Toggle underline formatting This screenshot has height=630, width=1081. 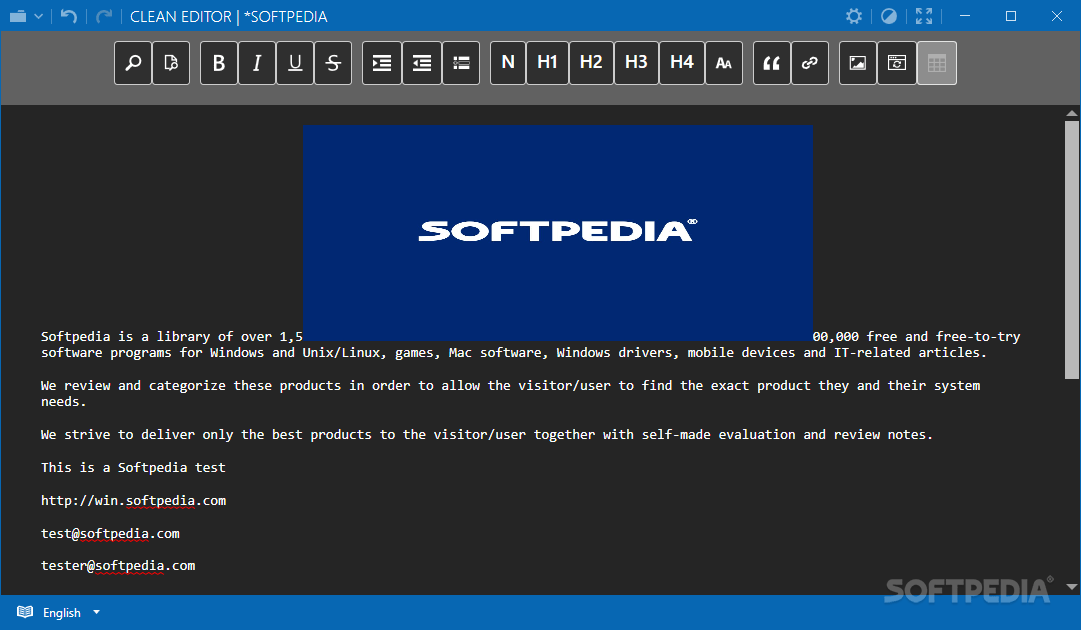[x=295, y=63]
